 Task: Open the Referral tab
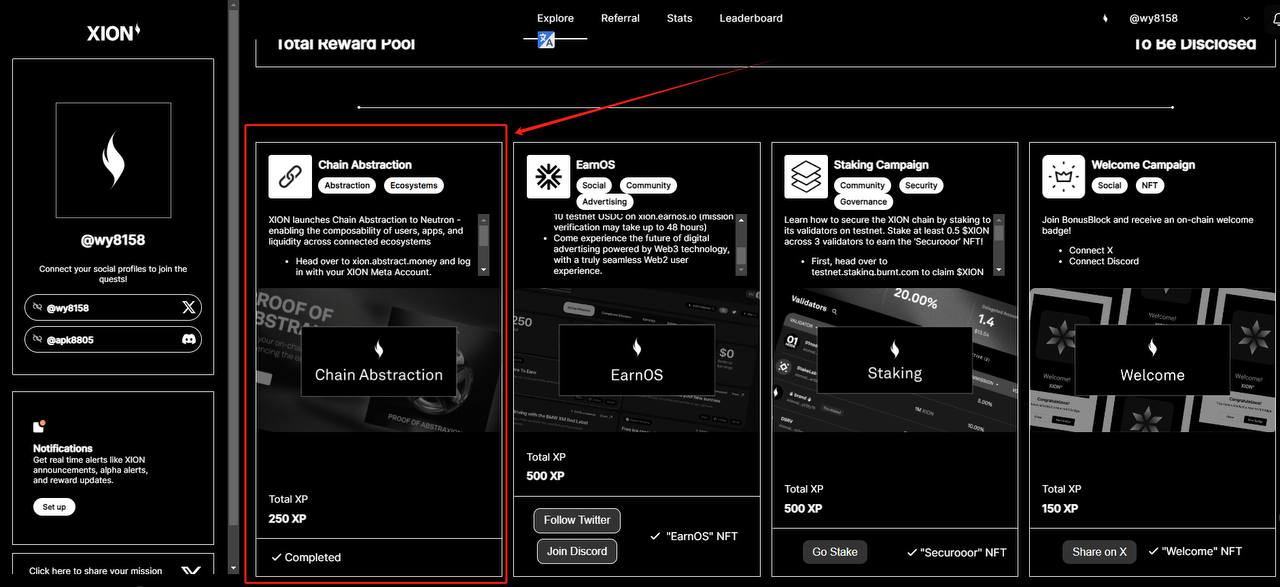620,18
